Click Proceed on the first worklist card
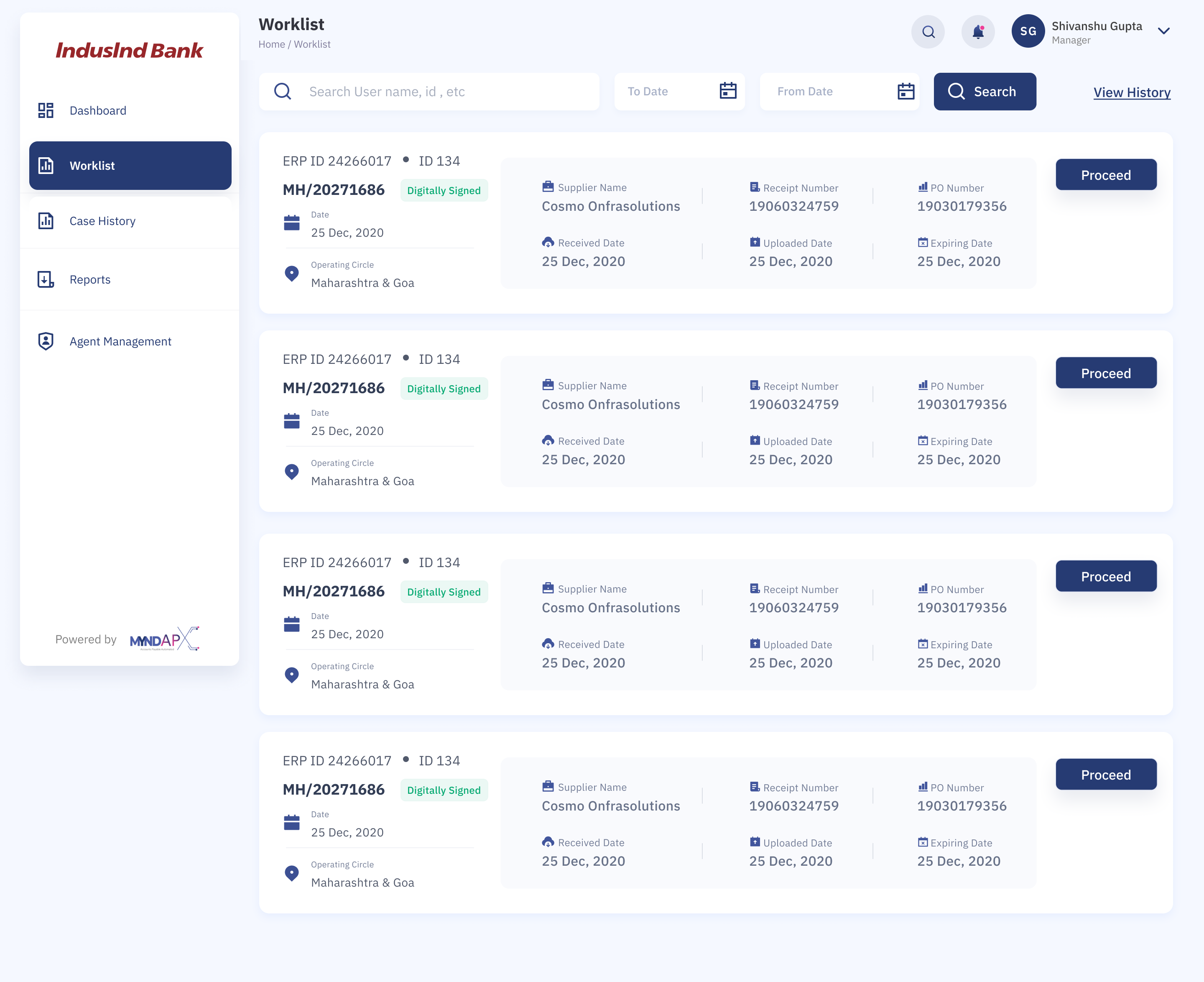1204x982 pixels. [x=1106, y=175]
